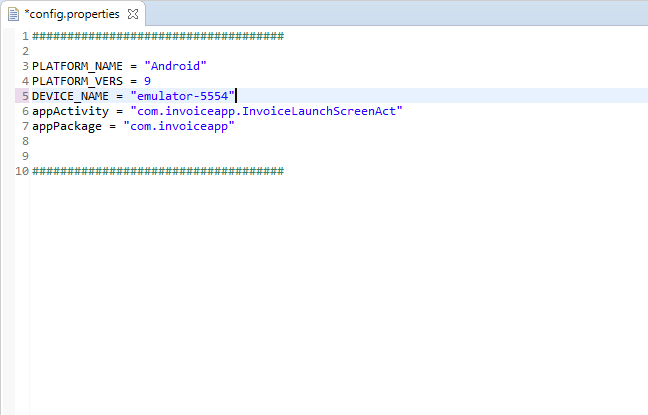Click the appActivity key on line 6

[x=70, y=111]
